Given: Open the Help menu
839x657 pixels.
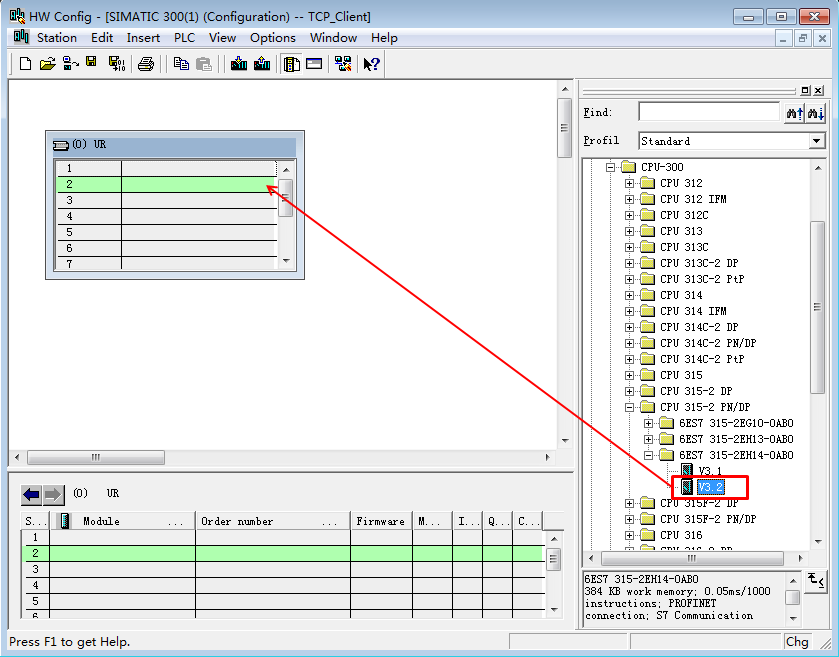Looking at the screenshot, I should (384, 37).
